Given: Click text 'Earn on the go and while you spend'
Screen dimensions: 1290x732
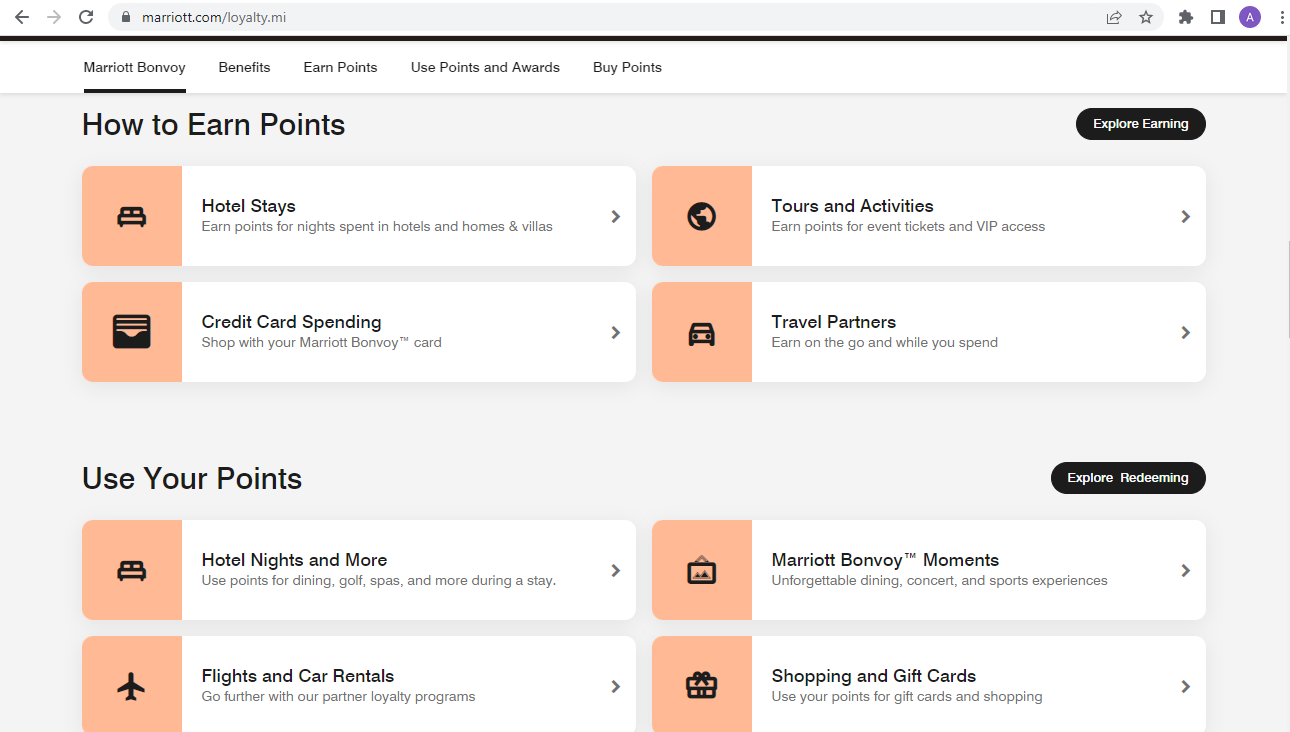Looking at the screenshot, I should (x=884, y=343).
